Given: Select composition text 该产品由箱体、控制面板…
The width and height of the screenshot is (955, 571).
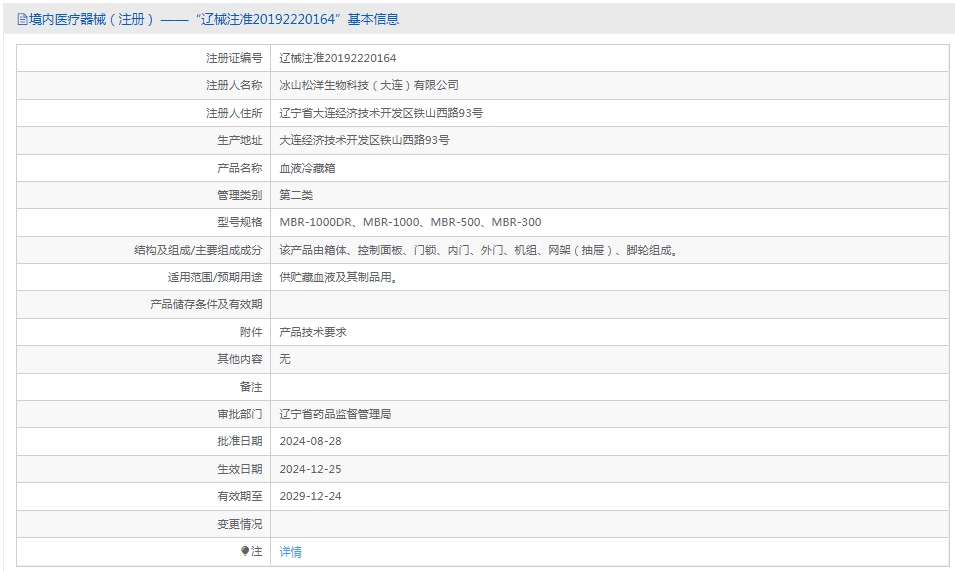Looking at the screenshot, I should 480,250.
